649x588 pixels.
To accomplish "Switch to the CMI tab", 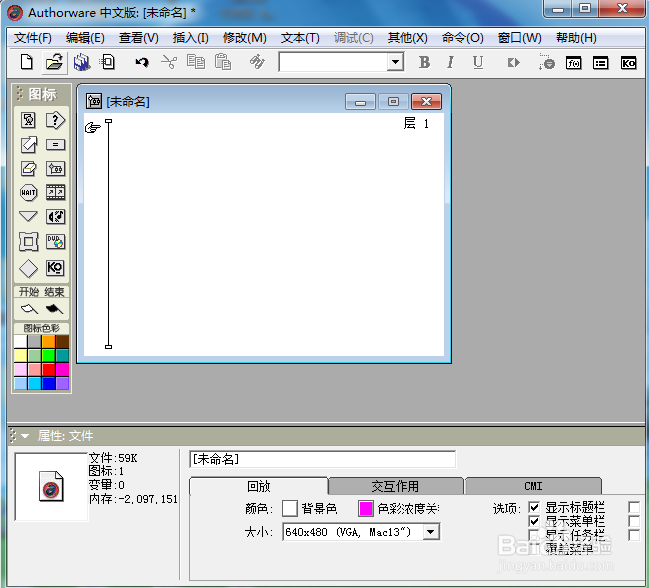I will (533, 486).
